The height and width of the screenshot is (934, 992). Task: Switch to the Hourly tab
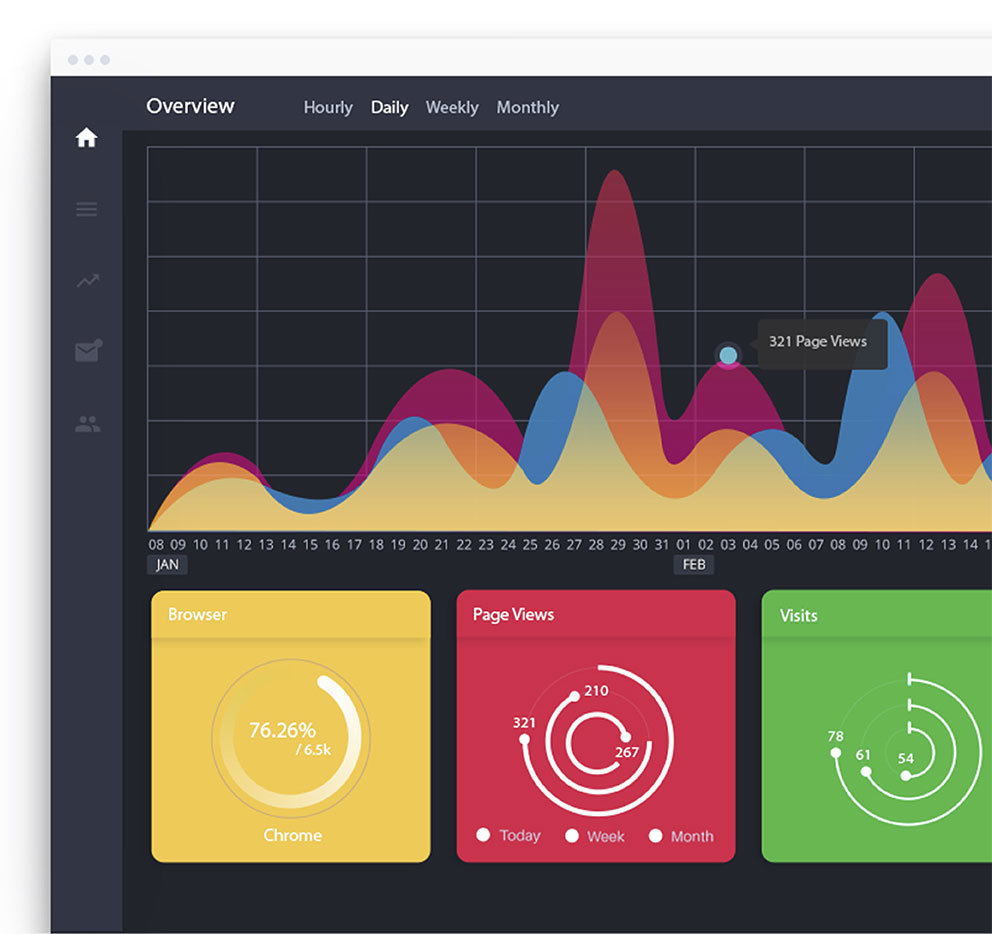[x=328, y=108]
